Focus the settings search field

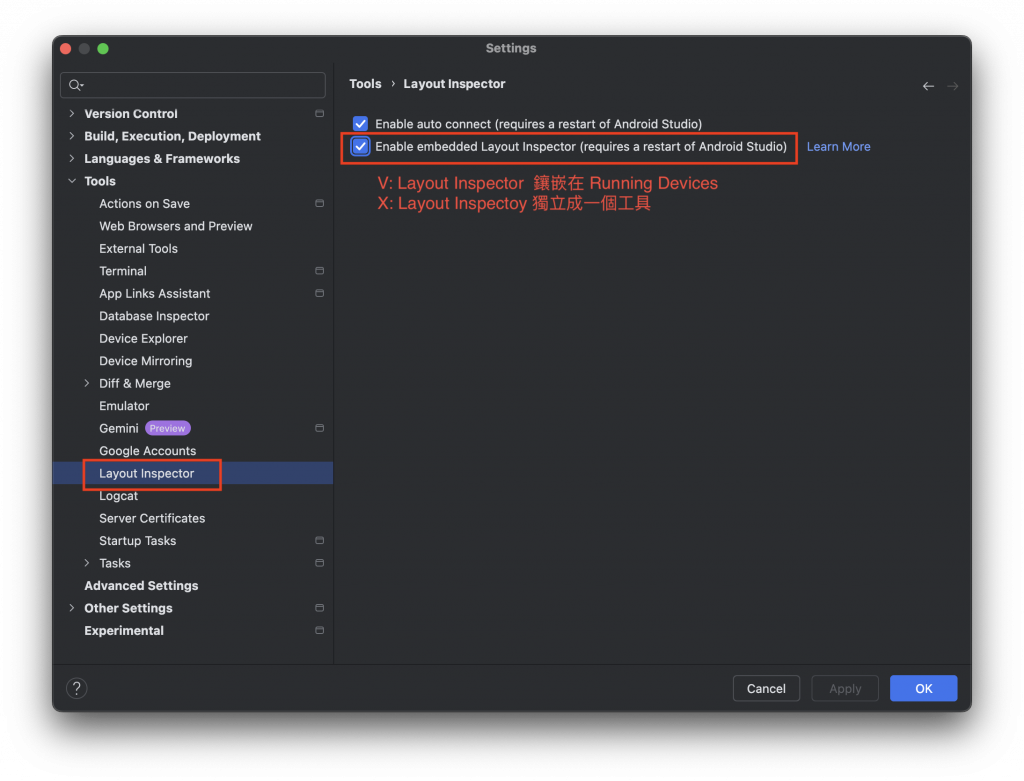(x=193, y=85)
